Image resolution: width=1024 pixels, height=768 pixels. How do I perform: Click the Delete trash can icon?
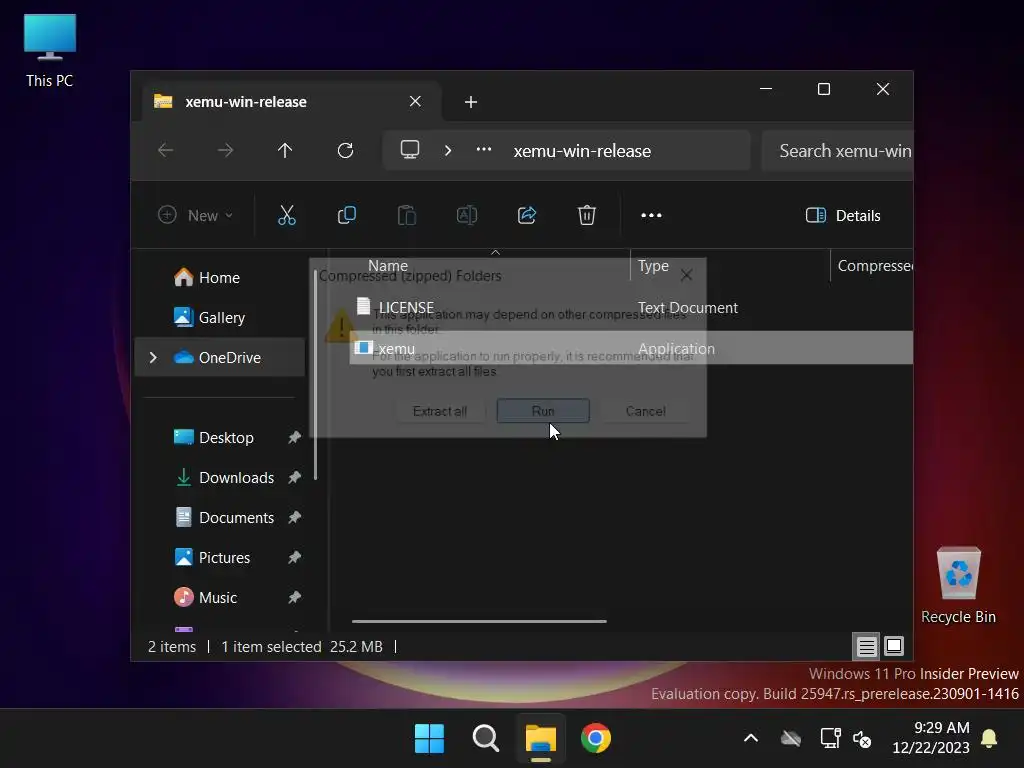(x=586, y=216)
